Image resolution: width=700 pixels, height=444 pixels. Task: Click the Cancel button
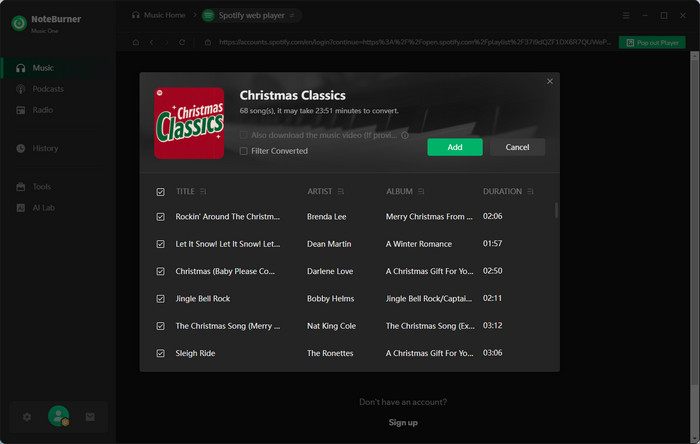click(517, 147)
